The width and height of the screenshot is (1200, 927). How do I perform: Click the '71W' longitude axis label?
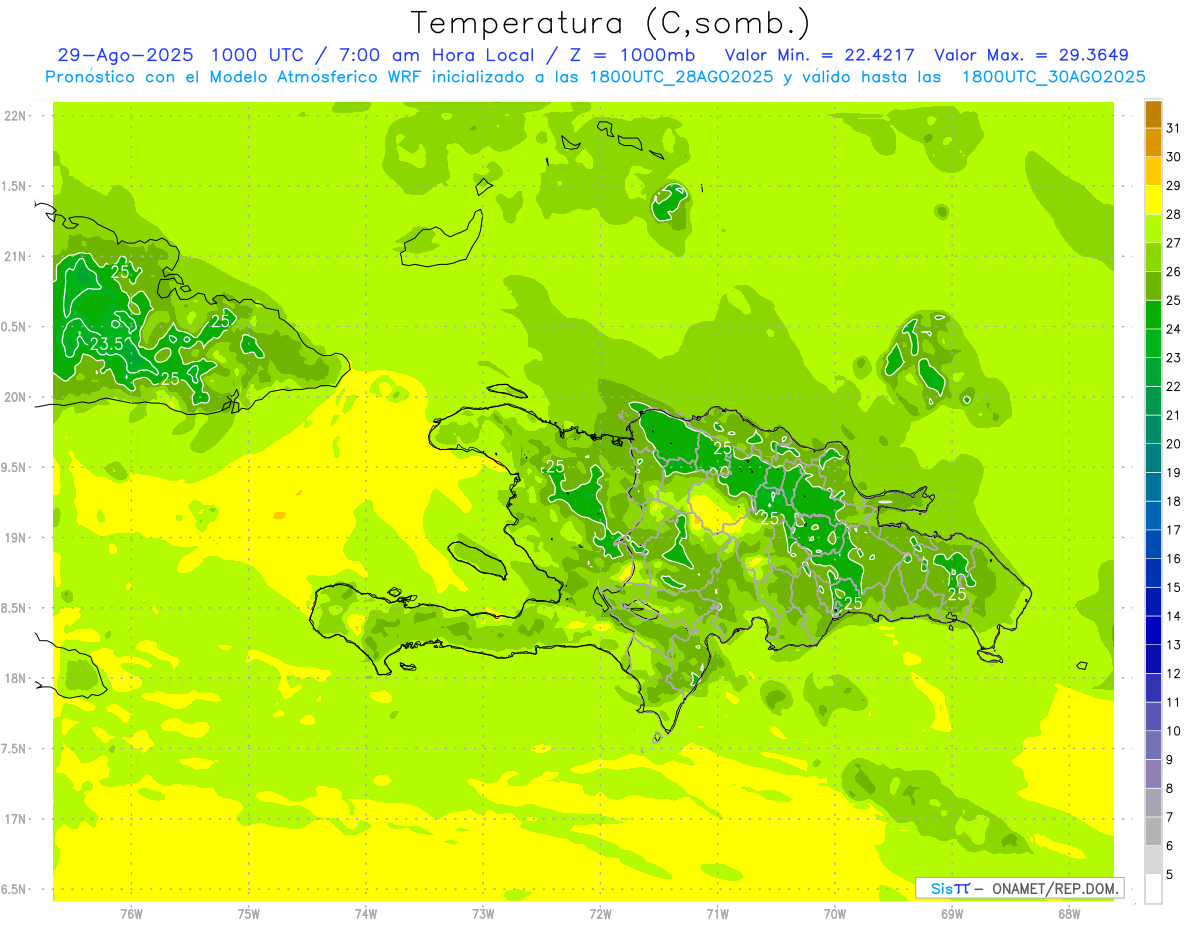click(x=717, y=913)
